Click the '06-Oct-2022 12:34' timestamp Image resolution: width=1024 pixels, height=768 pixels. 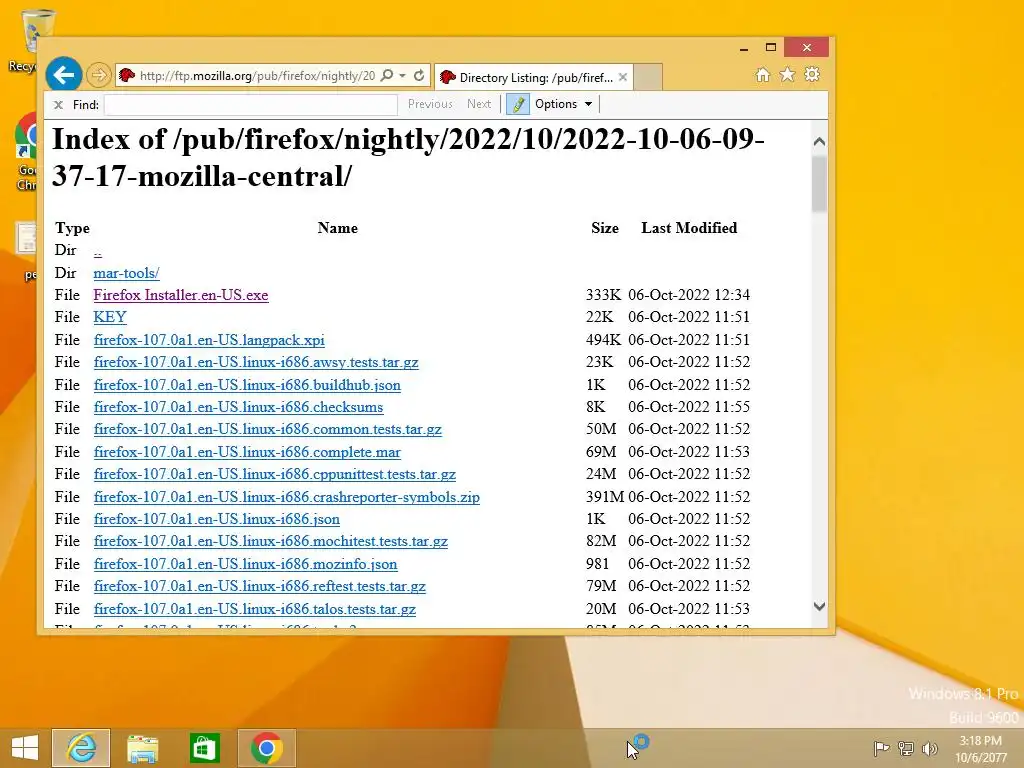coord(689,295)
